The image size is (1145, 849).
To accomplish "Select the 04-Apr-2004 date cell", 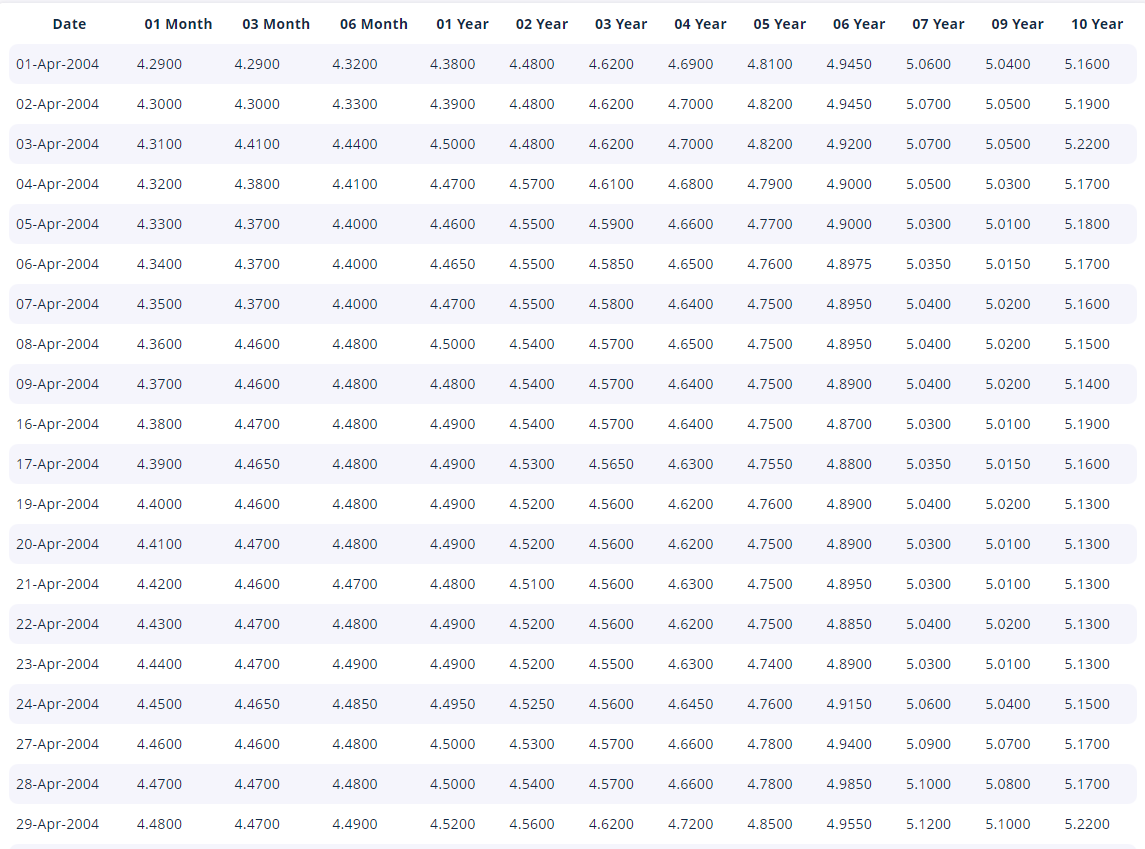I will [x=58, y=184].
